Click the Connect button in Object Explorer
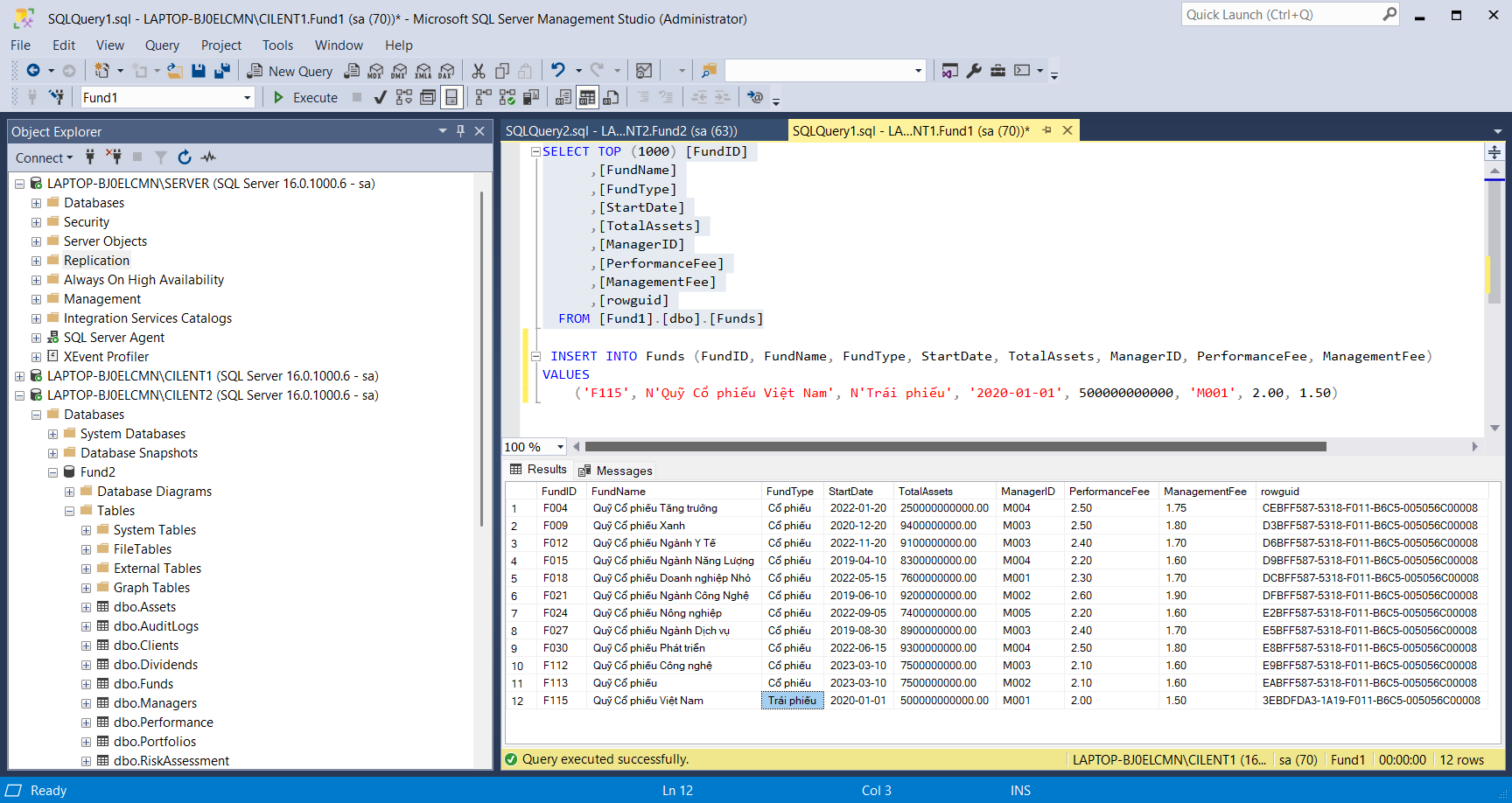The height and width of the screenshot is (803, 1512). coord(39,157)
